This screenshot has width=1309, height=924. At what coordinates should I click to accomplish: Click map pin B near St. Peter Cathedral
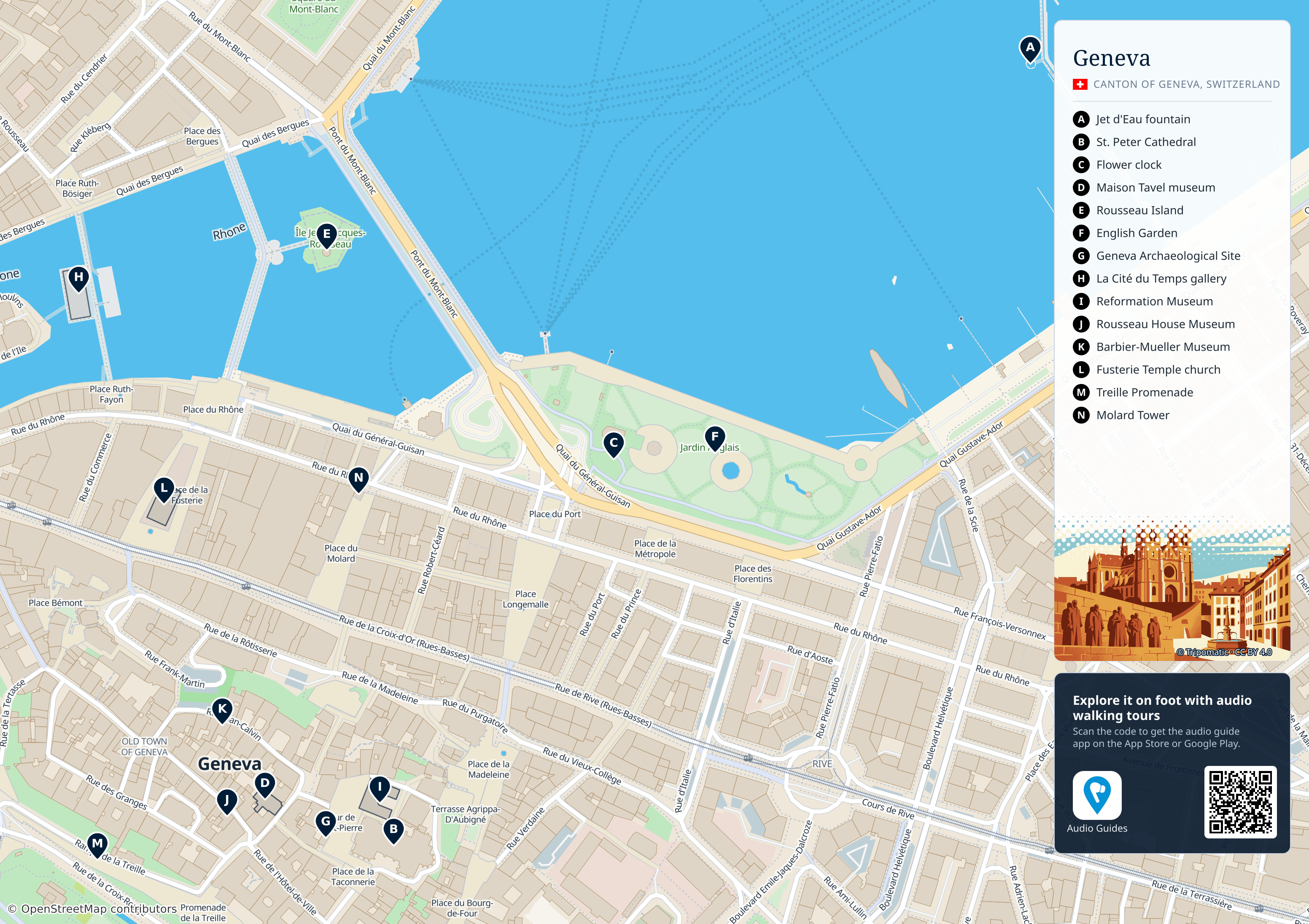click(x=393, y=831)
